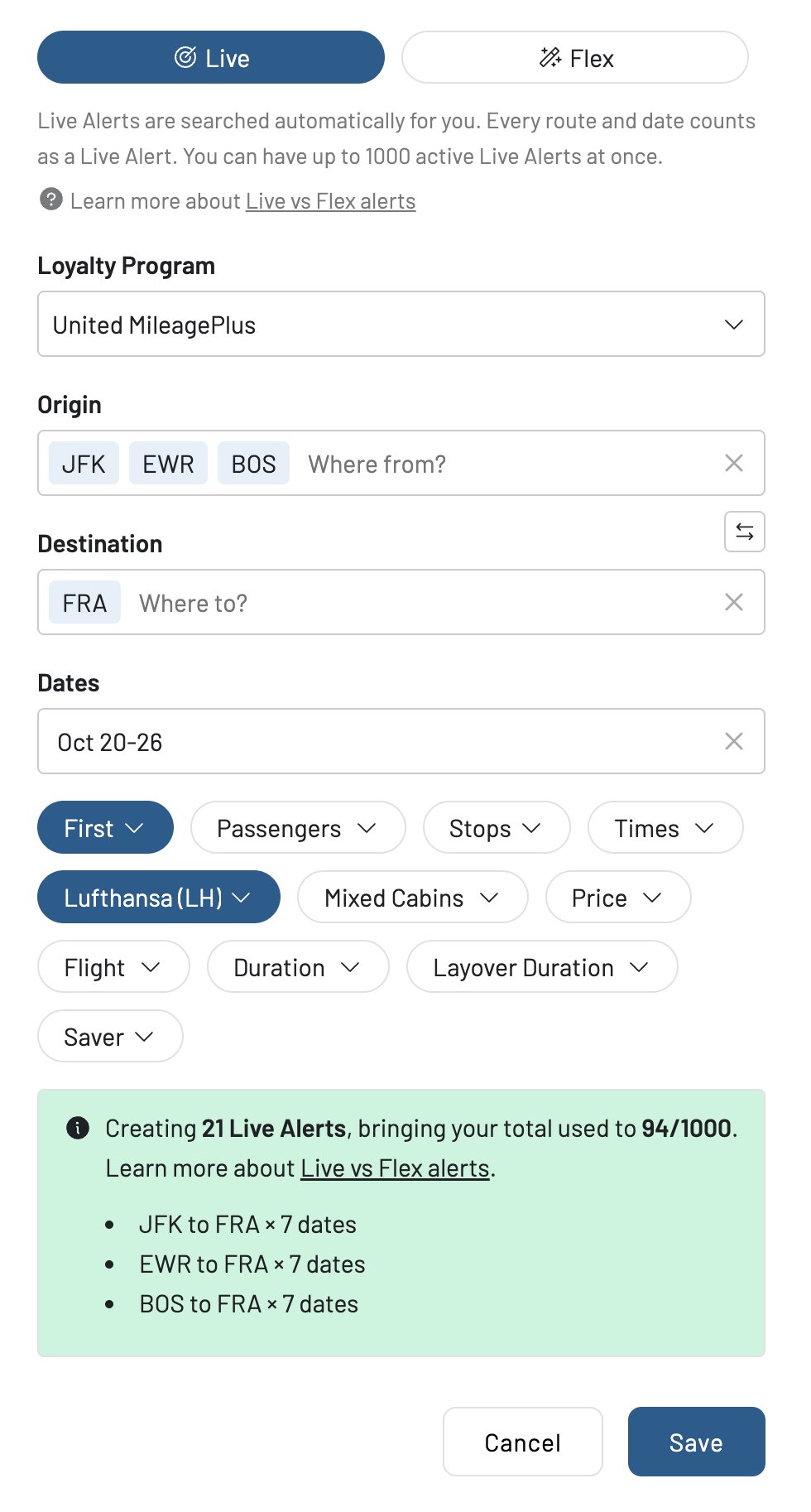Cancel alert creation
The width and height of the screenshot is (811, 1512).
[x=522, y=1442]
